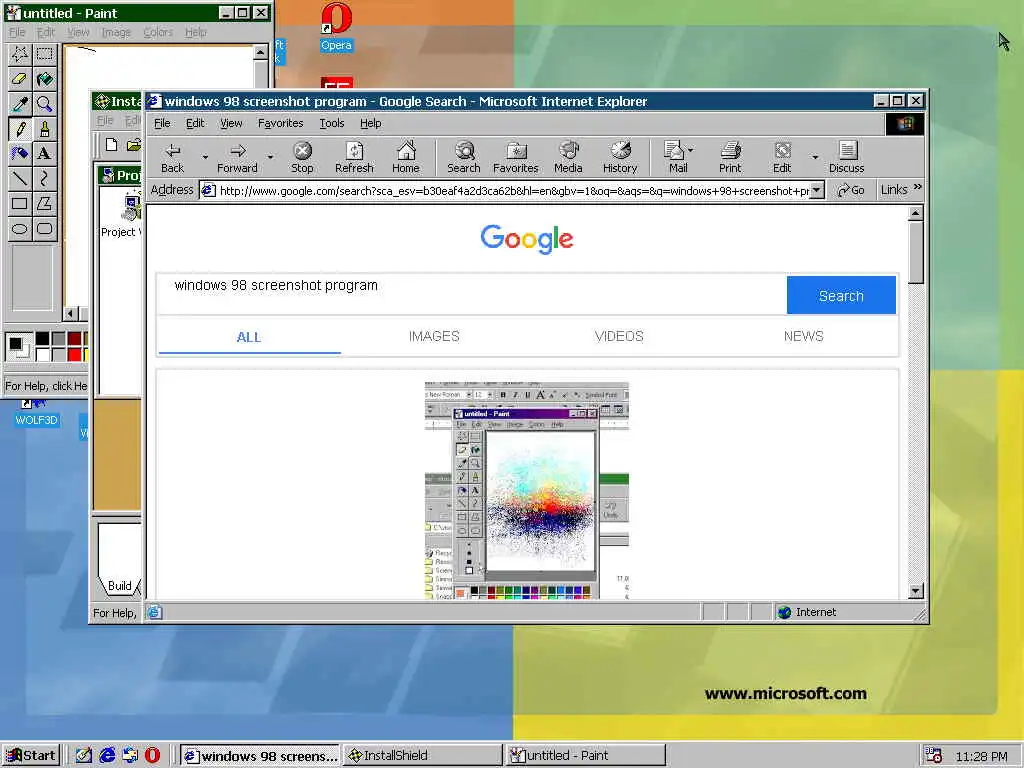Open the Favorites menu in Internet Explorer

(x=280, y=123)
